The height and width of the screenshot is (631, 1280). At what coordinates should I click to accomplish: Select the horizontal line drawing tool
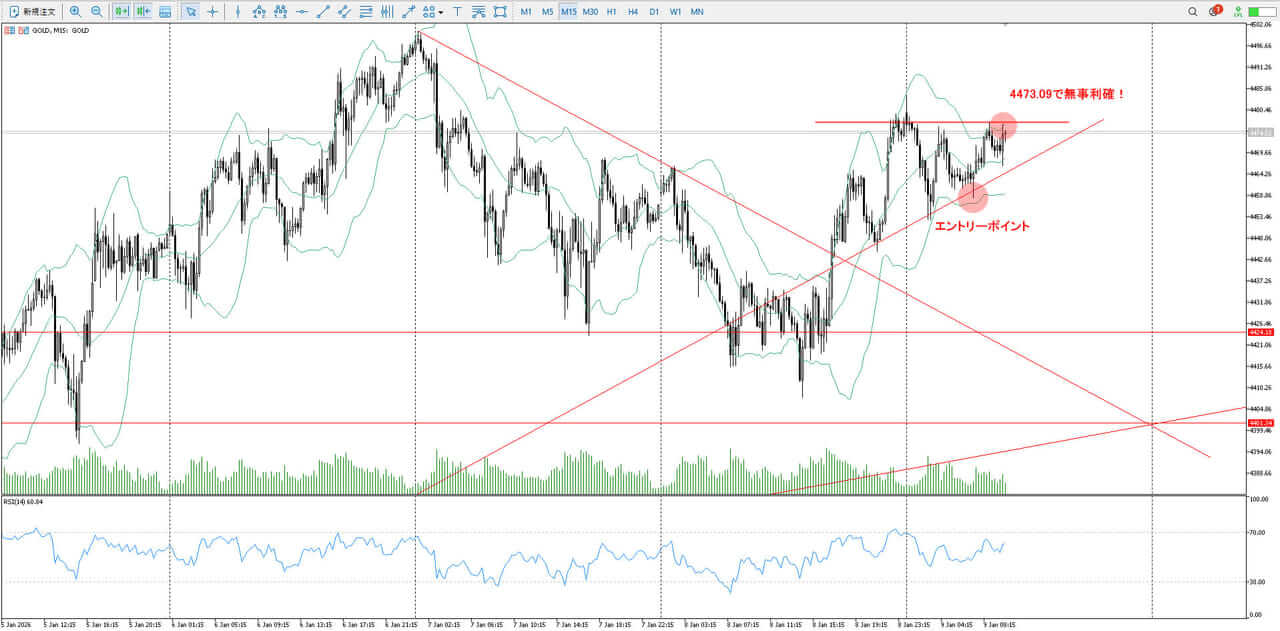click(302, 12)
